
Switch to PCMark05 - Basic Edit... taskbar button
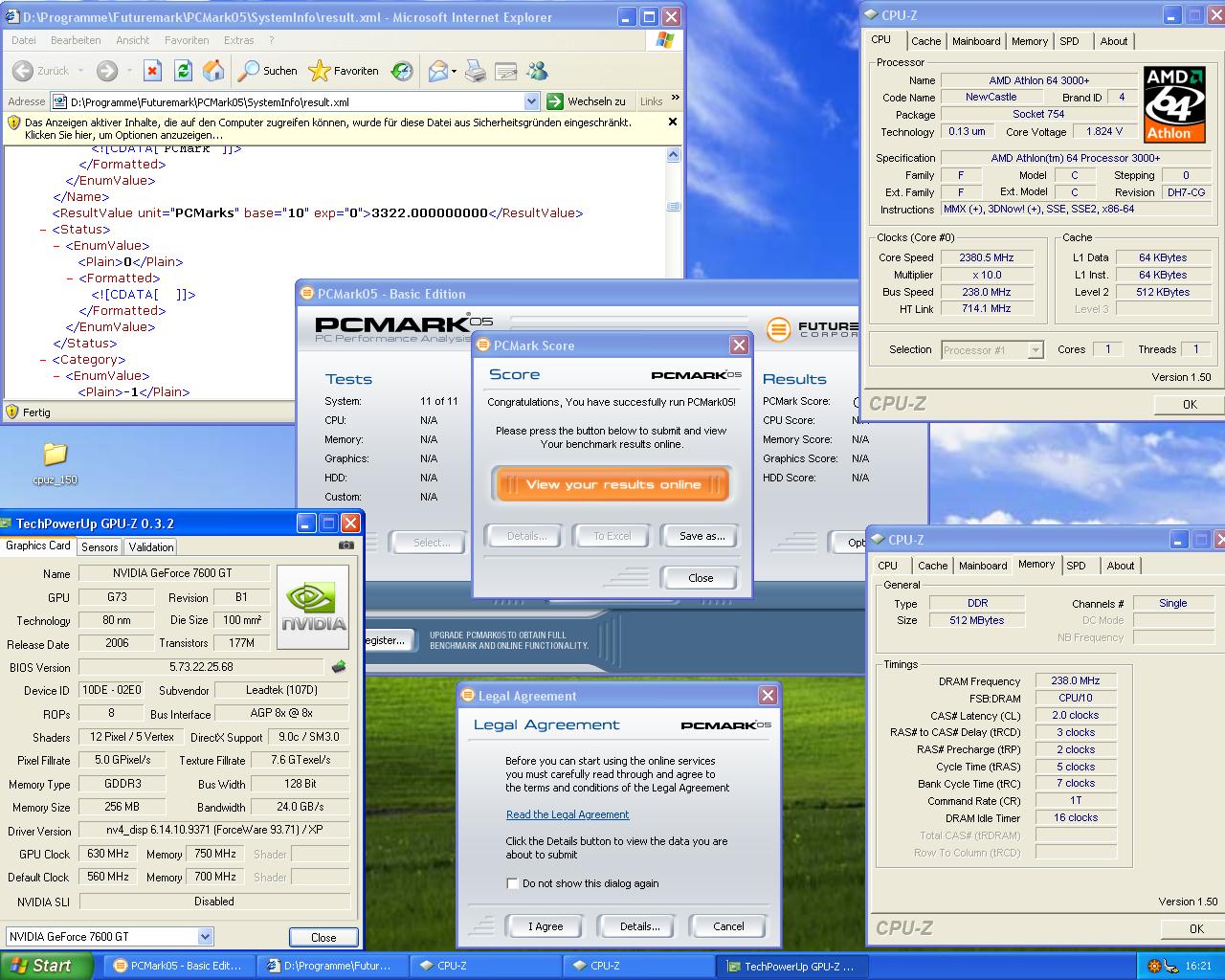tap(178, 966)
